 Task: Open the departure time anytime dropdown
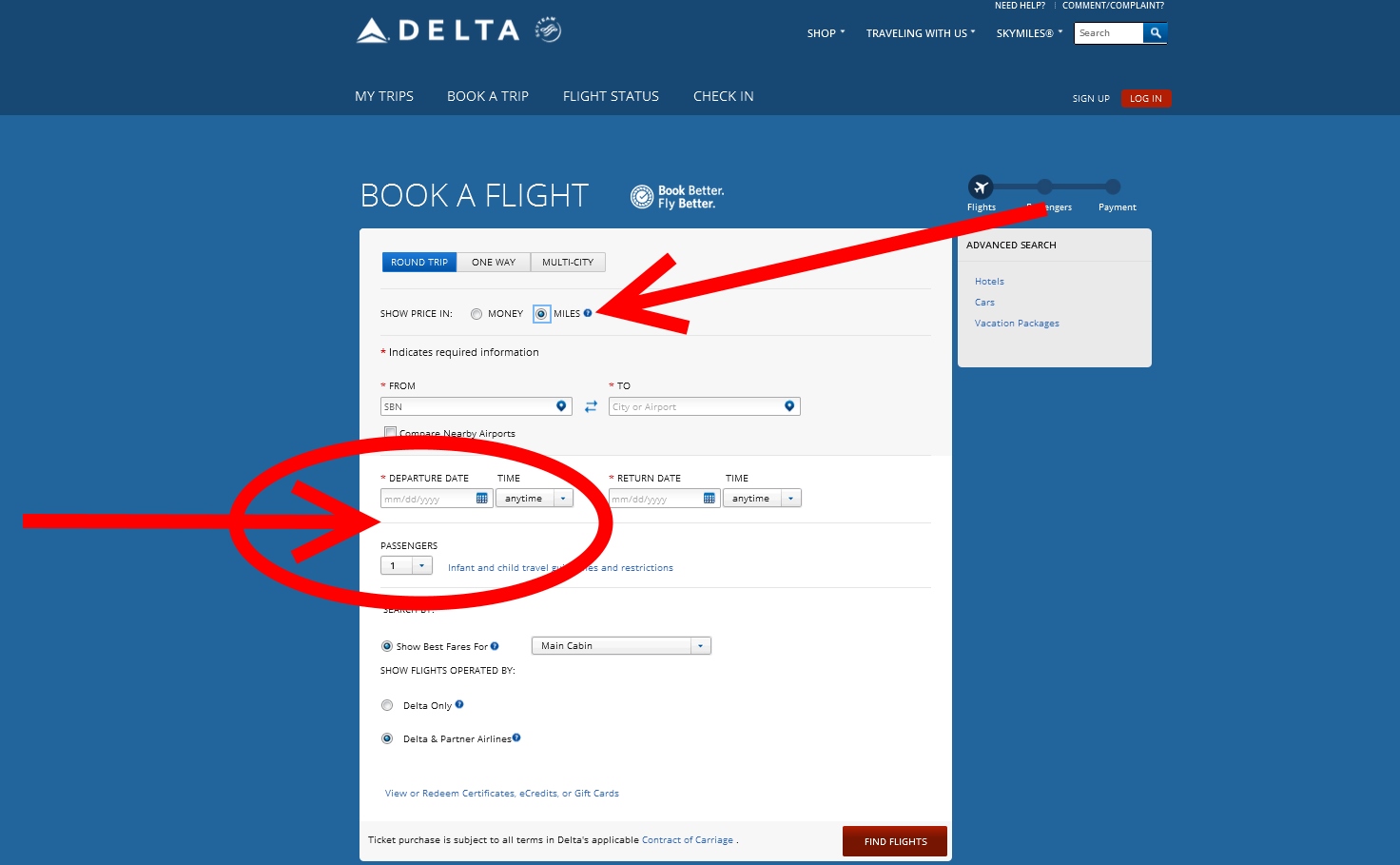pyautogui.click(x=563, y=497)
